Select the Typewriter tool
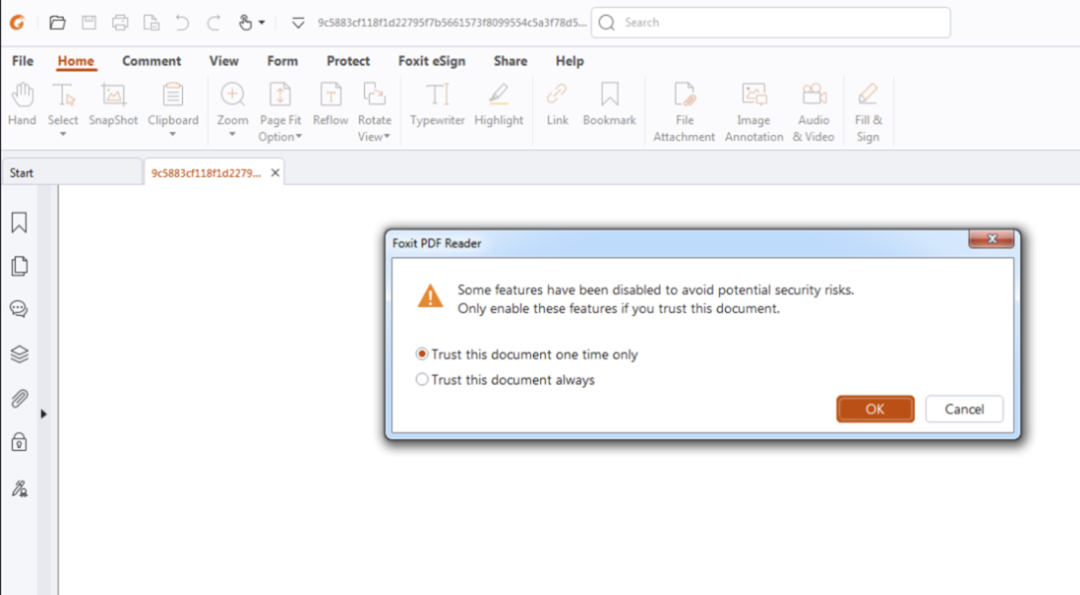 pyautogui.click(x=437, y=103)
